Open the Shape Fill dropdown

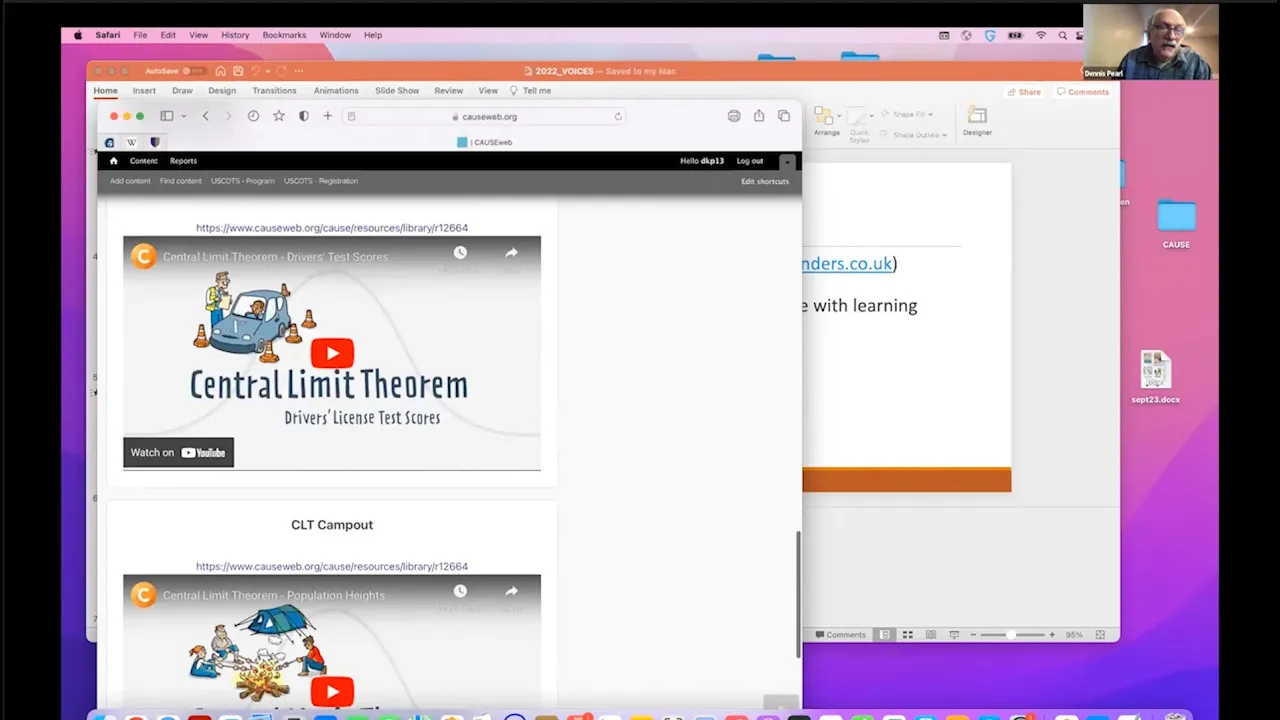tap(908, 115)
